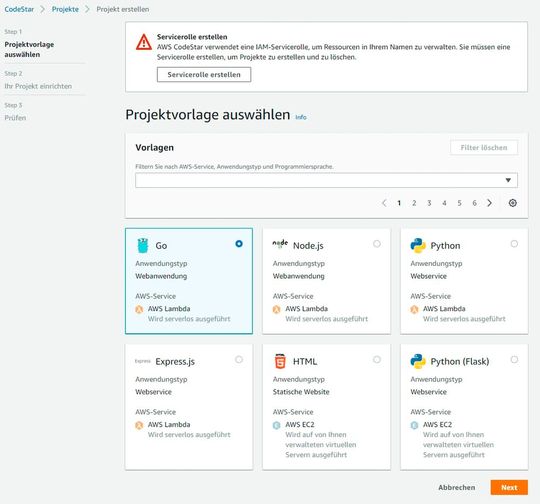The width and height of the screenshot is (540, 504).
Task: Click the Node.js logo icon
Action: pos(280,244)
